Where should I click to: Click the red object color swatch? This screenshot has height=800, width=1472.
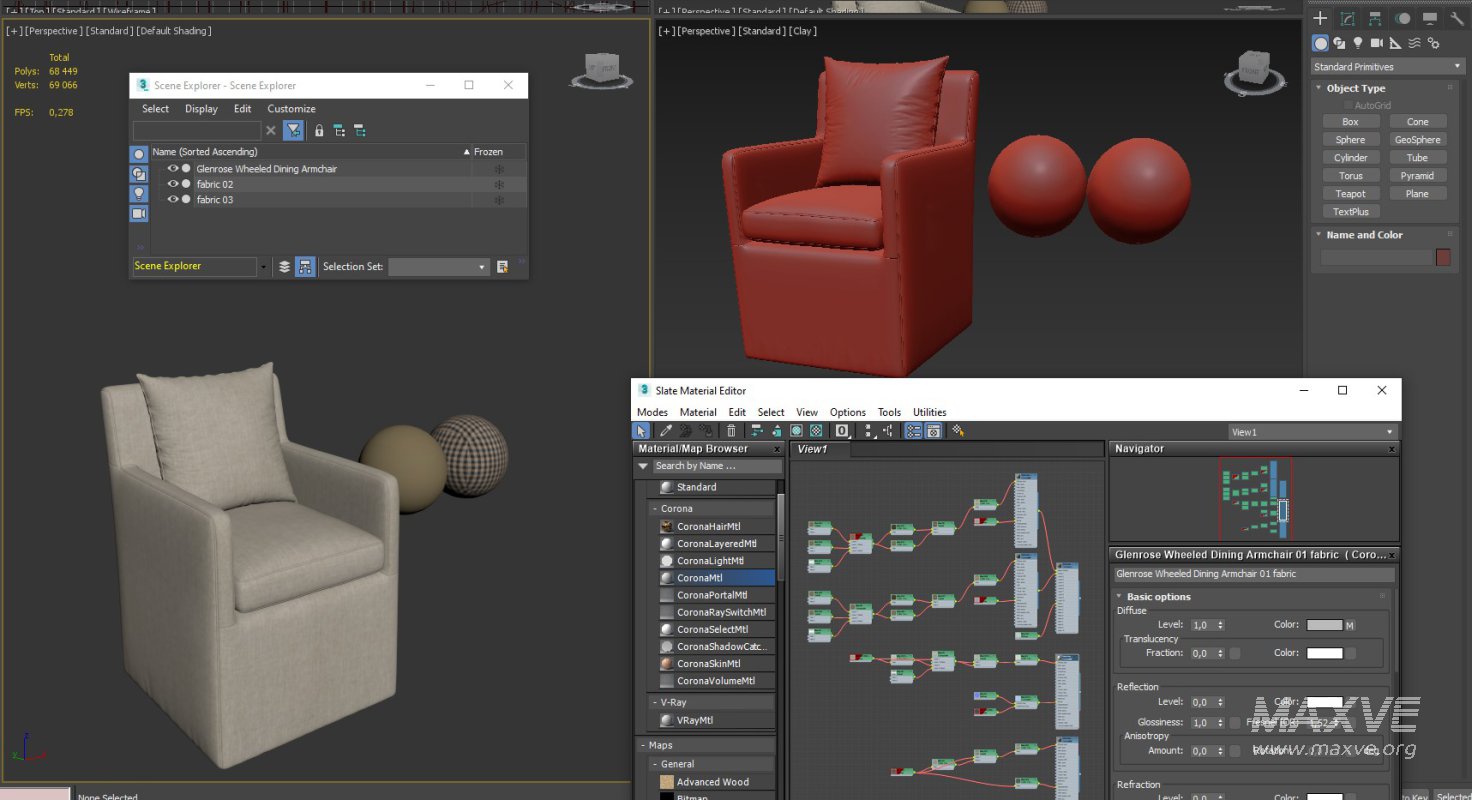point(1443,258)
